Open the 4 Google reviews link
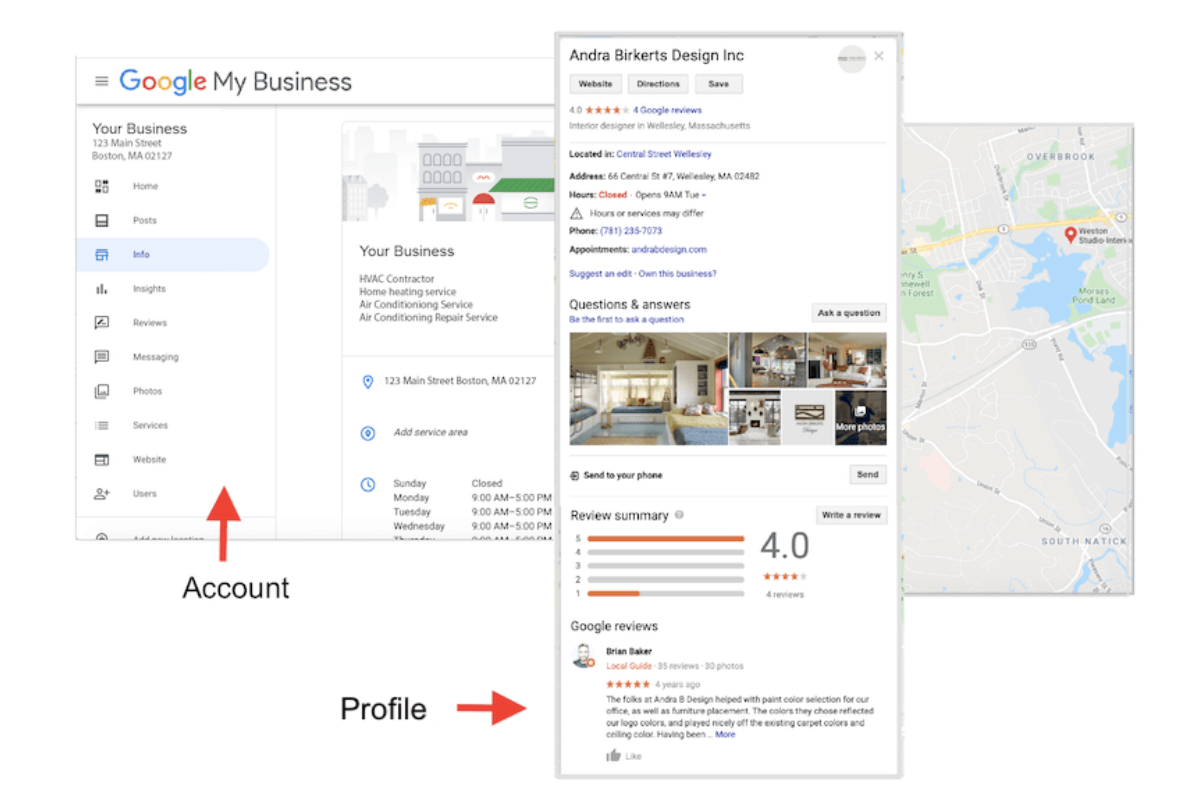Viewport: 1200px width, 800px height. click(x=667, y=110)
